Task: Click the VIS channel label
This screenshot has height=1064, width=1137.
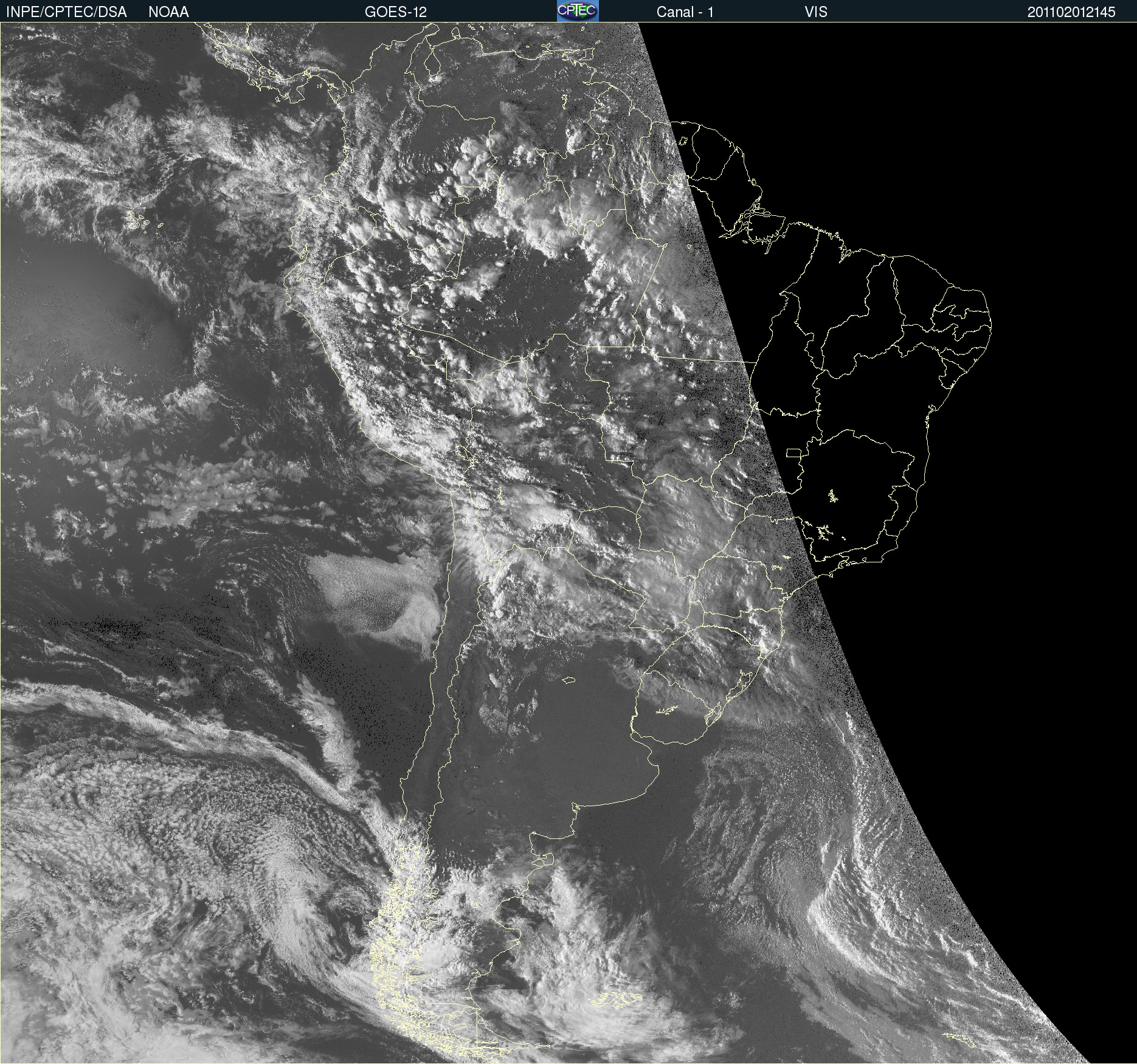Action: coord(816,12)
